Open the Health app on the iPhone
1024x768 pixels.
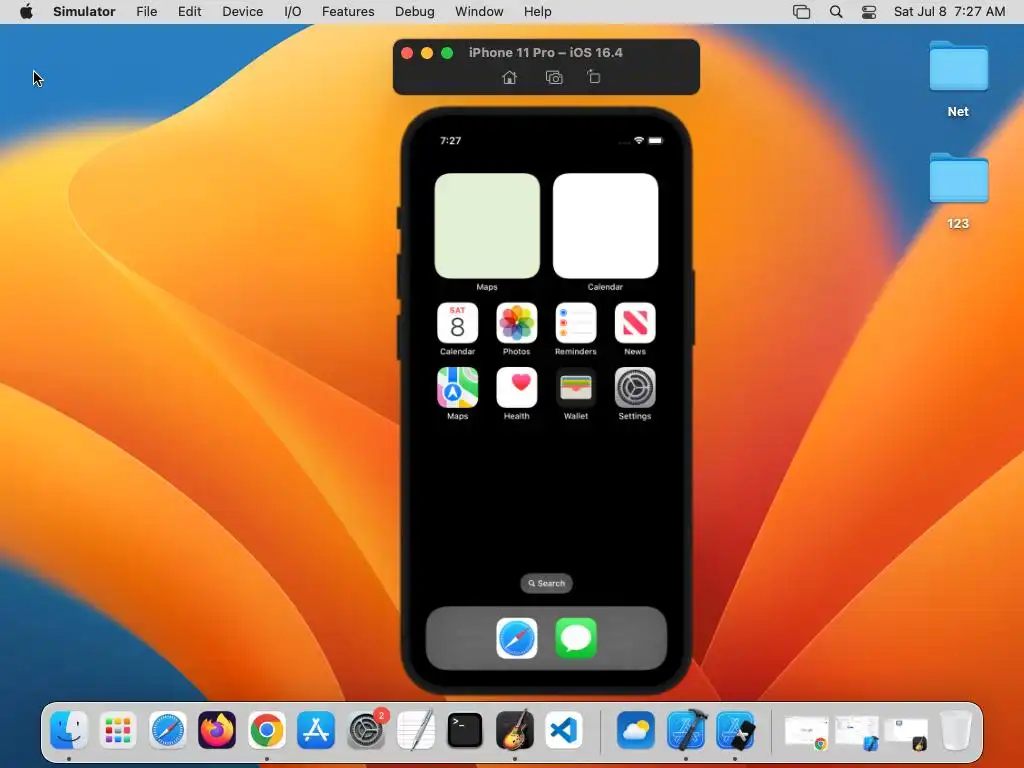(x=517, y=387)
